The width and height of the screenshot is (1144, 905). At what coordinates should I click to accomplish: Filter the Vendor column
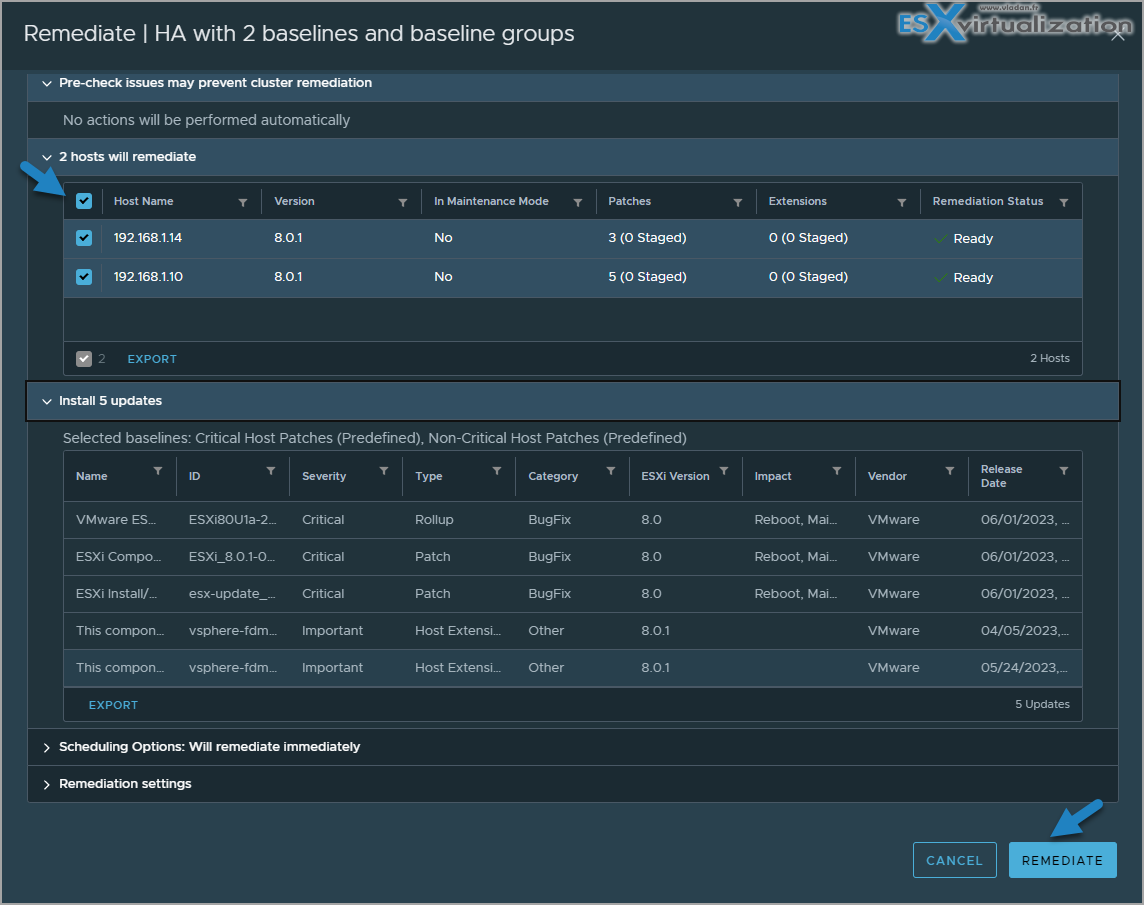tap(950, 471)
